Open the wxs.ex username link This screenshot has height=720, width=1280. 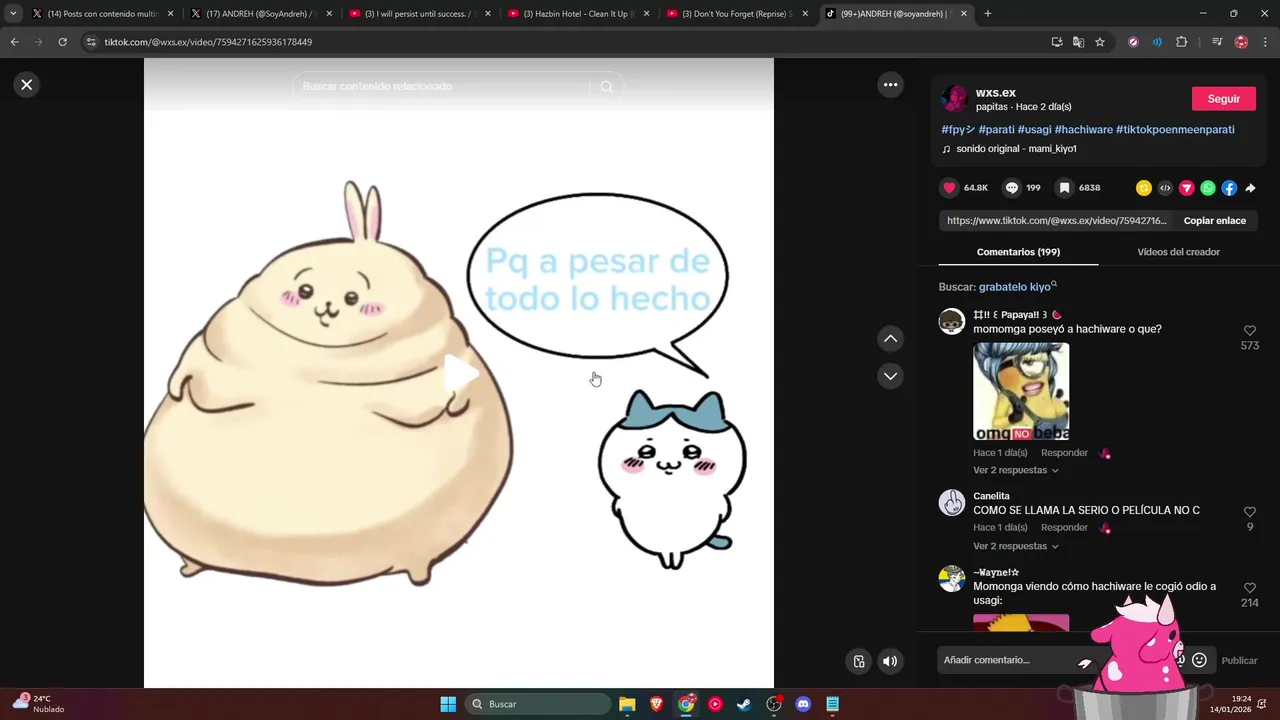click(x=995, y=93)
